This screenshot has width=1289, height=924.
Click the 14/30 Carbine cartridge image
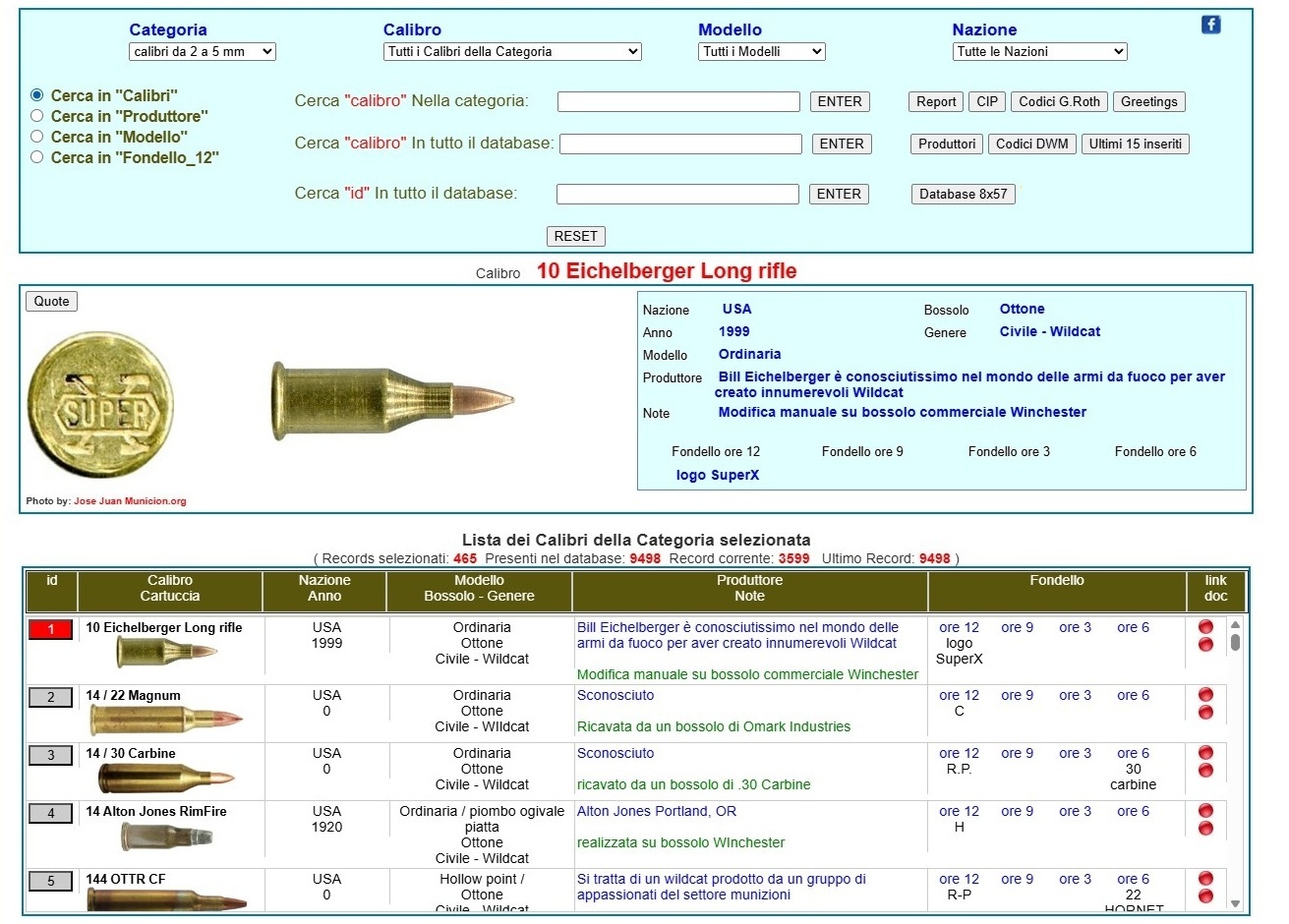[x=164, y=778]
